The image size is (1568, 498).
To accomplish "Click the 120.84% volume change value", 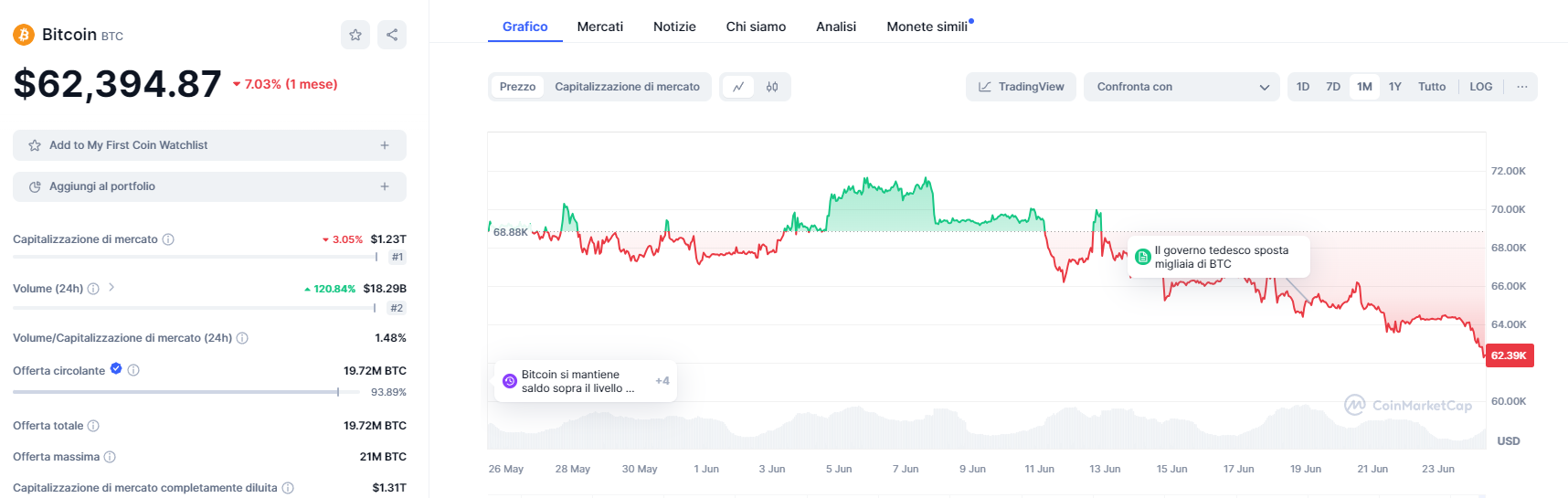I will tap(330, 289).
